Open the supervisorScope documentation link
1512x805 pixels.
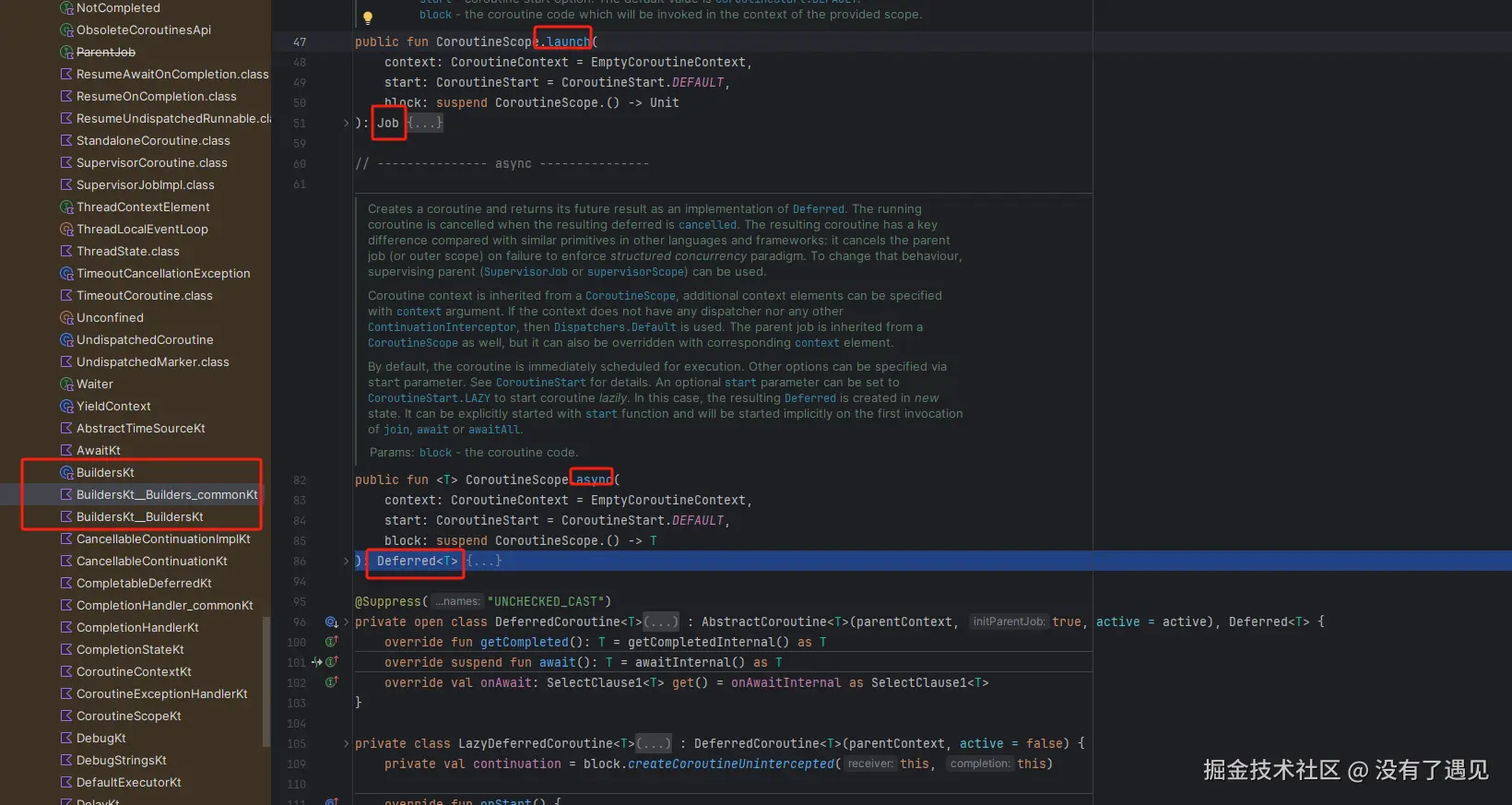(x=636, y=272)
